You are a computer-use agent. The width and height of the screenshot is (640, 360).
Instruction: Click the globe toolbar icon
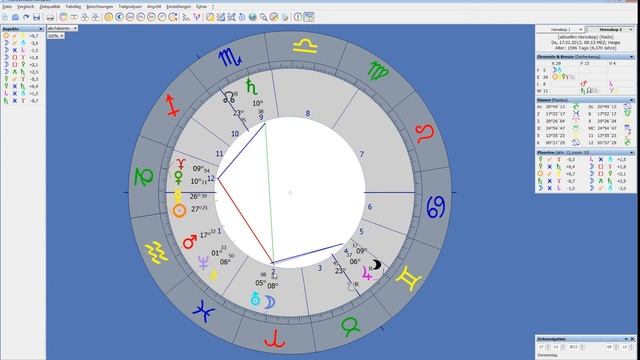tap(253, 17)
